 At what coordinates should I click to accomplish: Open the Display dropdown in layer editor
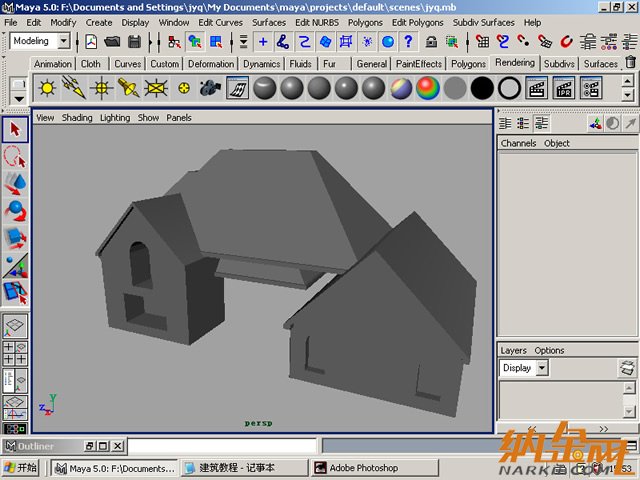click(x=542, y=368)
